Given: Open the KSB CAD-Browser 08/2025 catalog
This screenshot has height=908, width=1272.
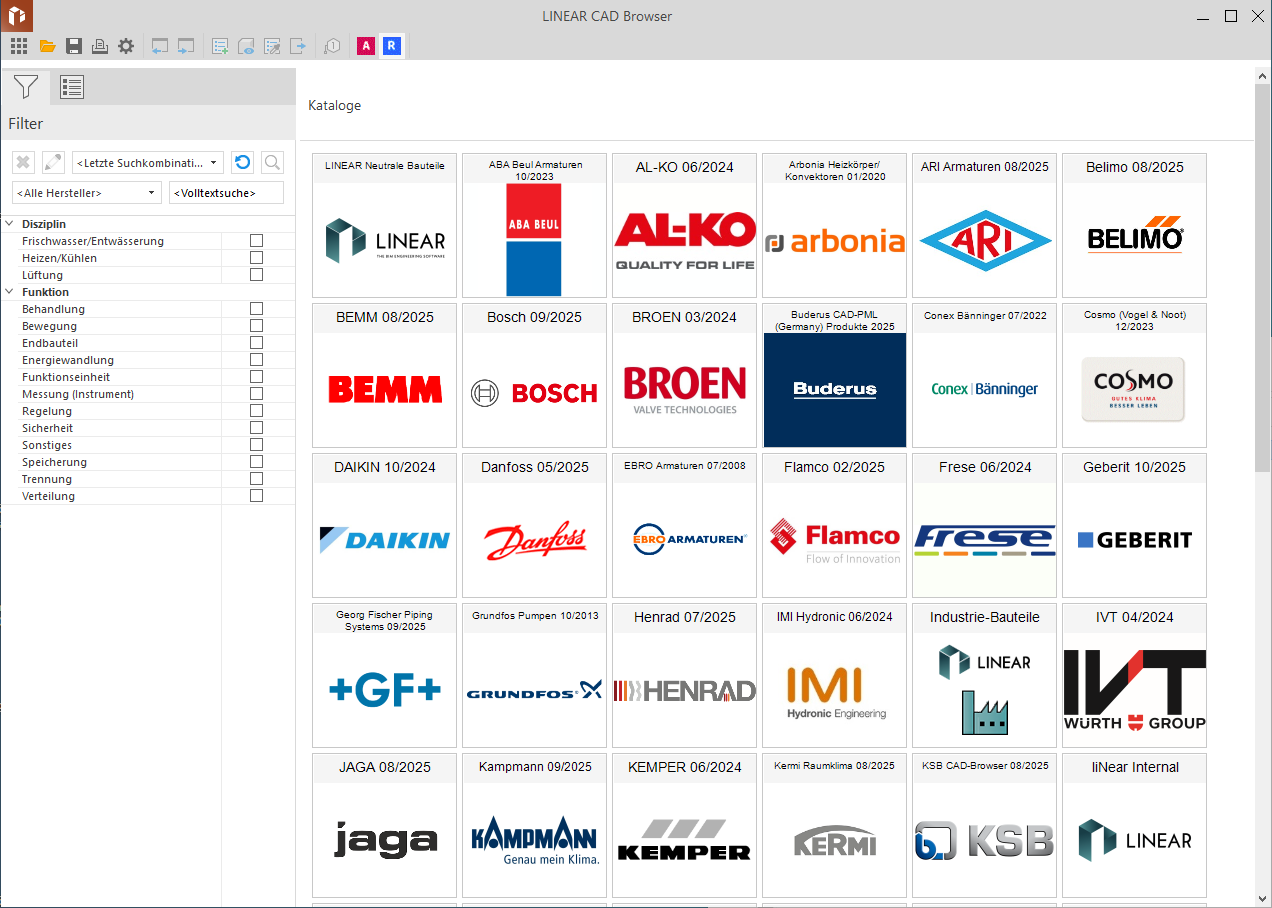Looking at the screenshot, I should click(984, 825).
